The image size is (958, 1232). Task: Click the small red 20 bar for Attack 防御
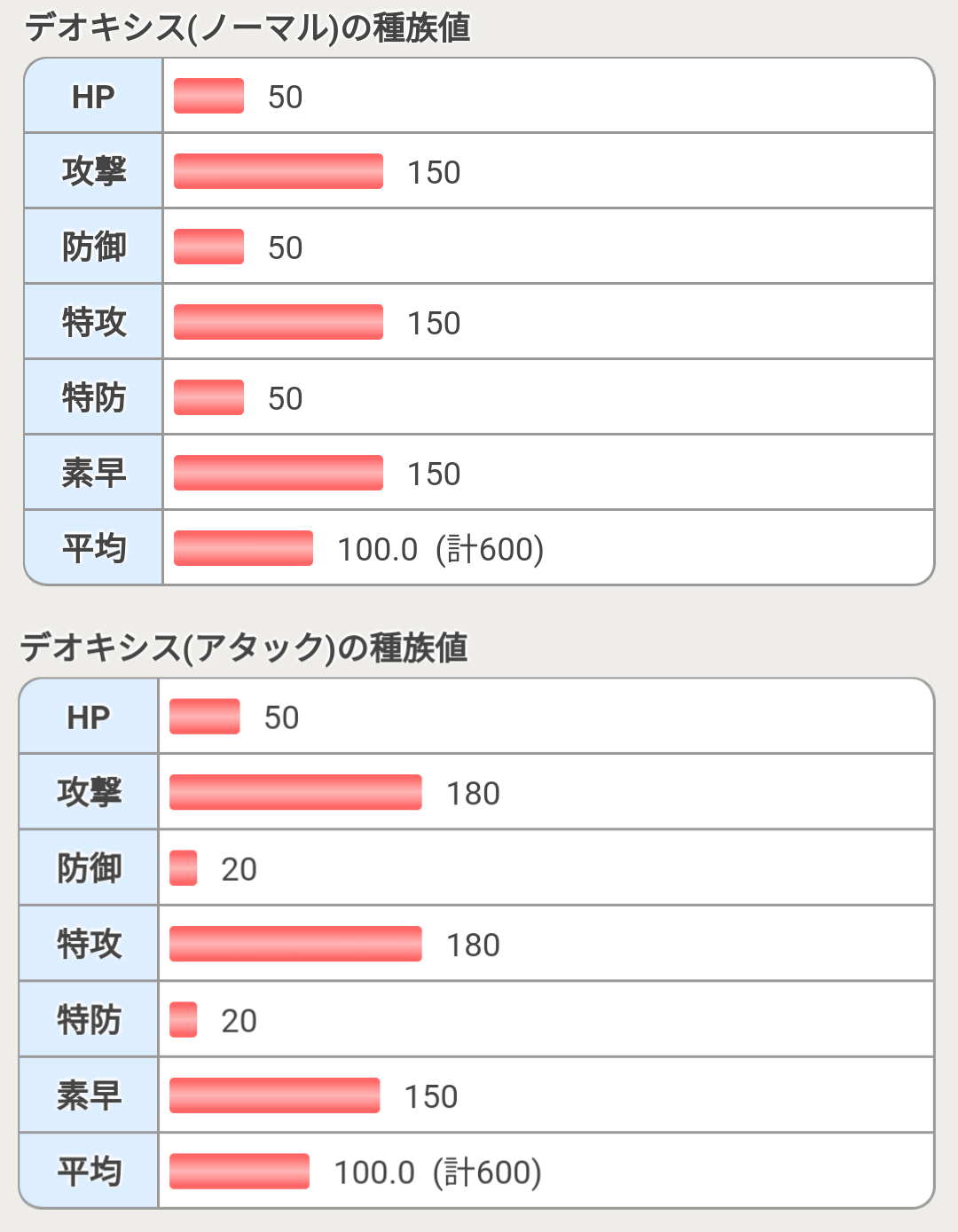[x=184, y=868]
